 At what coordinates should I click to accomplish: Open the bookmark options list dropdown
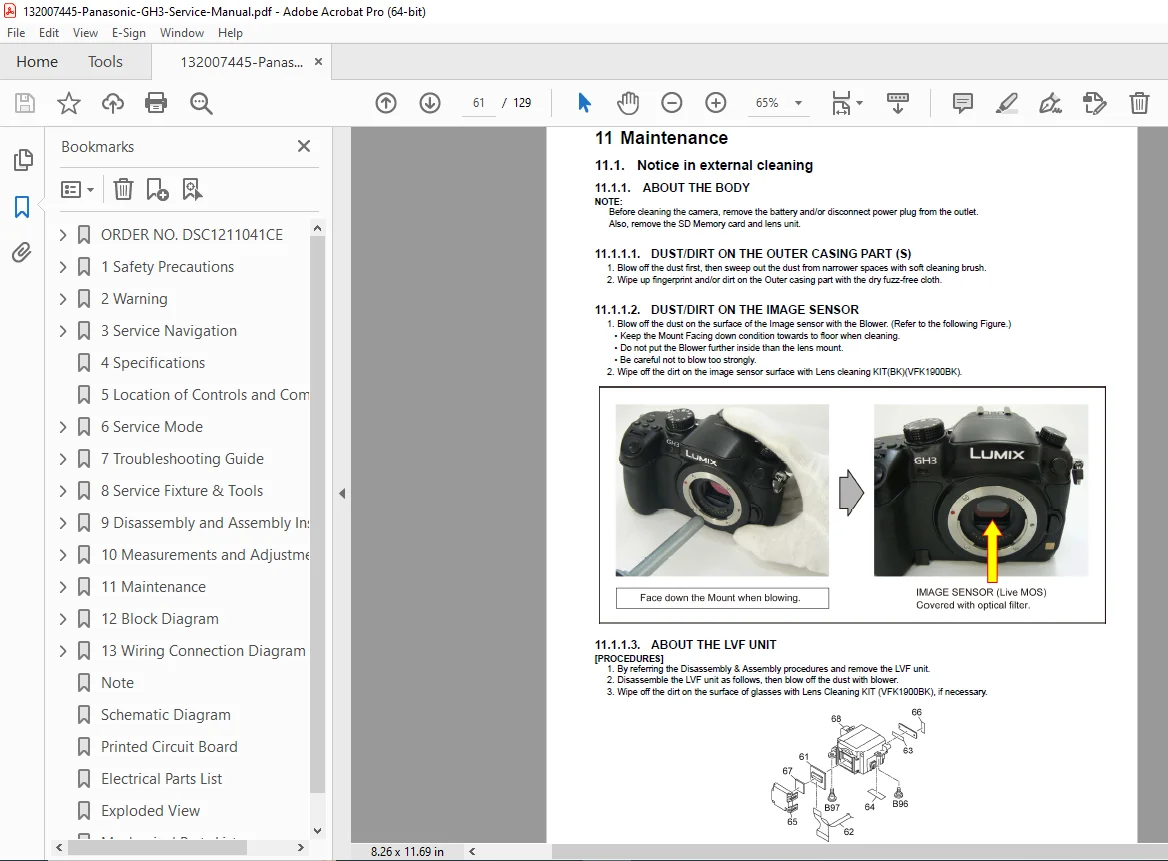pyautogui.click(x=77, y=189)
